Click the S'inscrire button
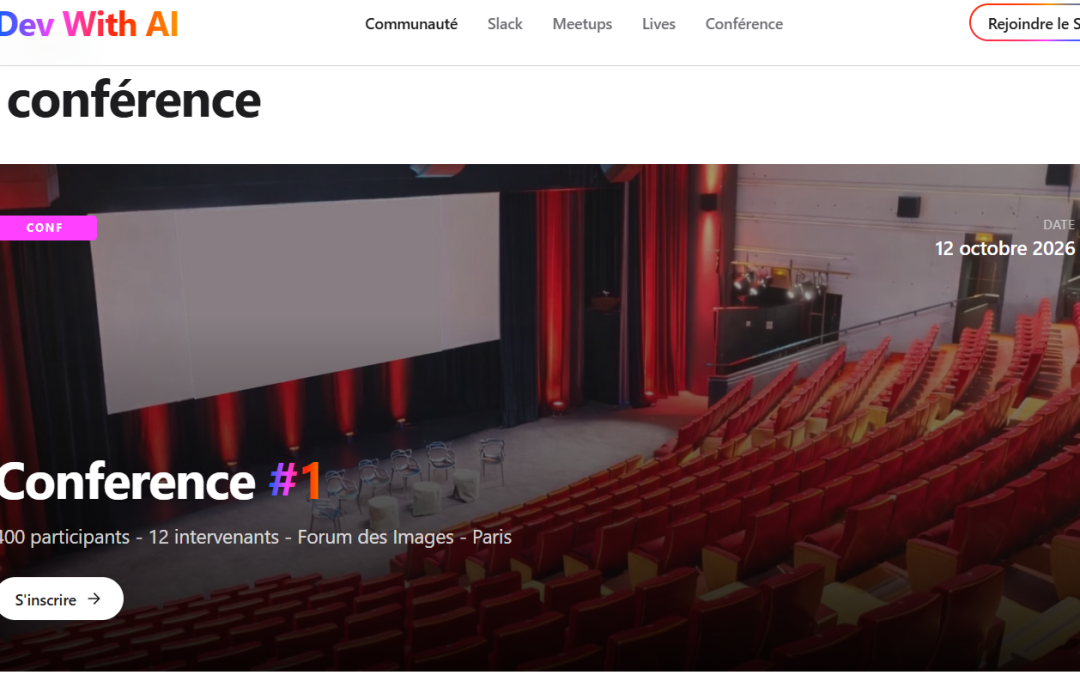 coord(59,599)
